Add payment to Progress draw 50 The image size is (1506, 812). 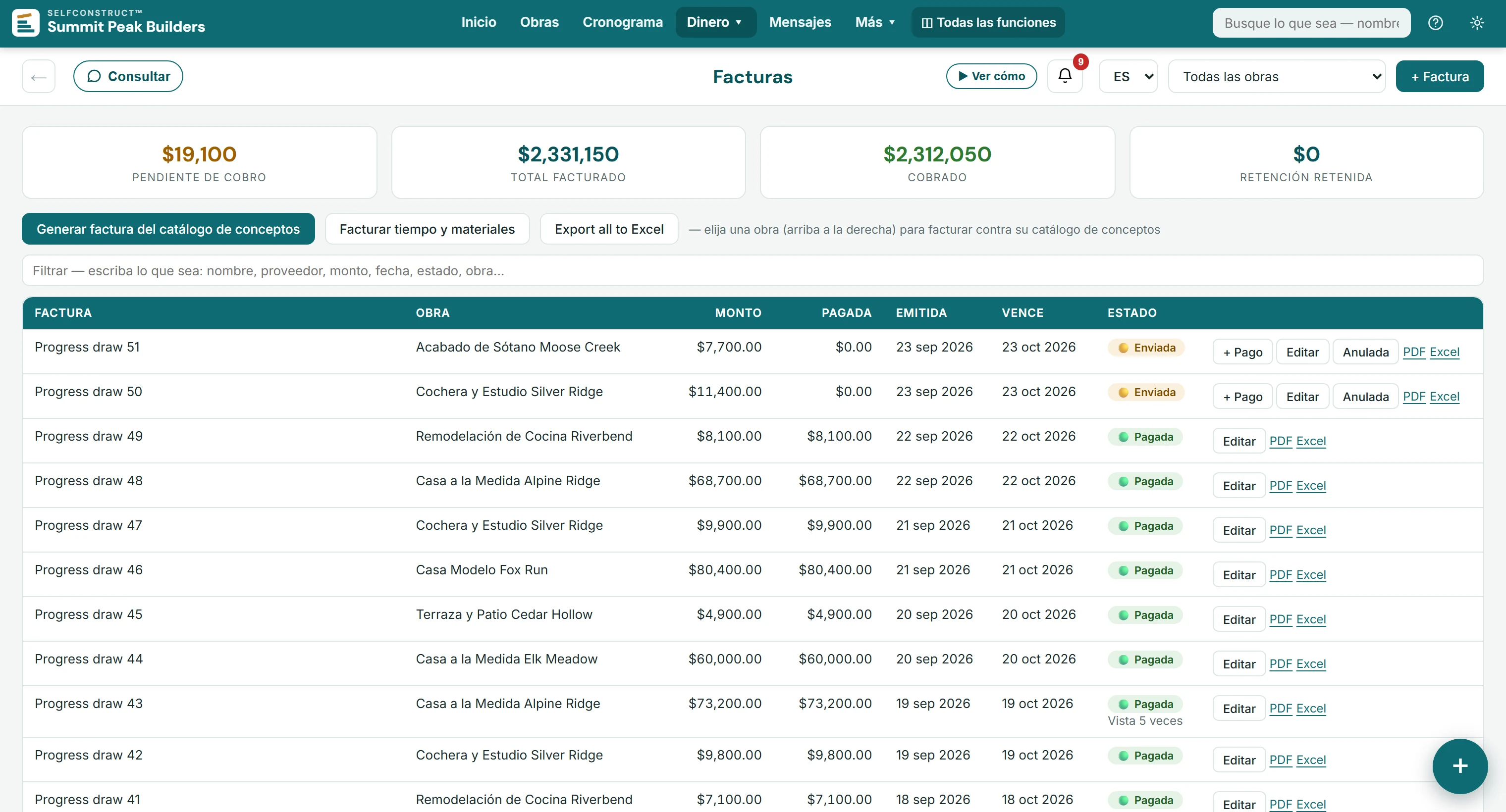click(x=1242, y=396)
